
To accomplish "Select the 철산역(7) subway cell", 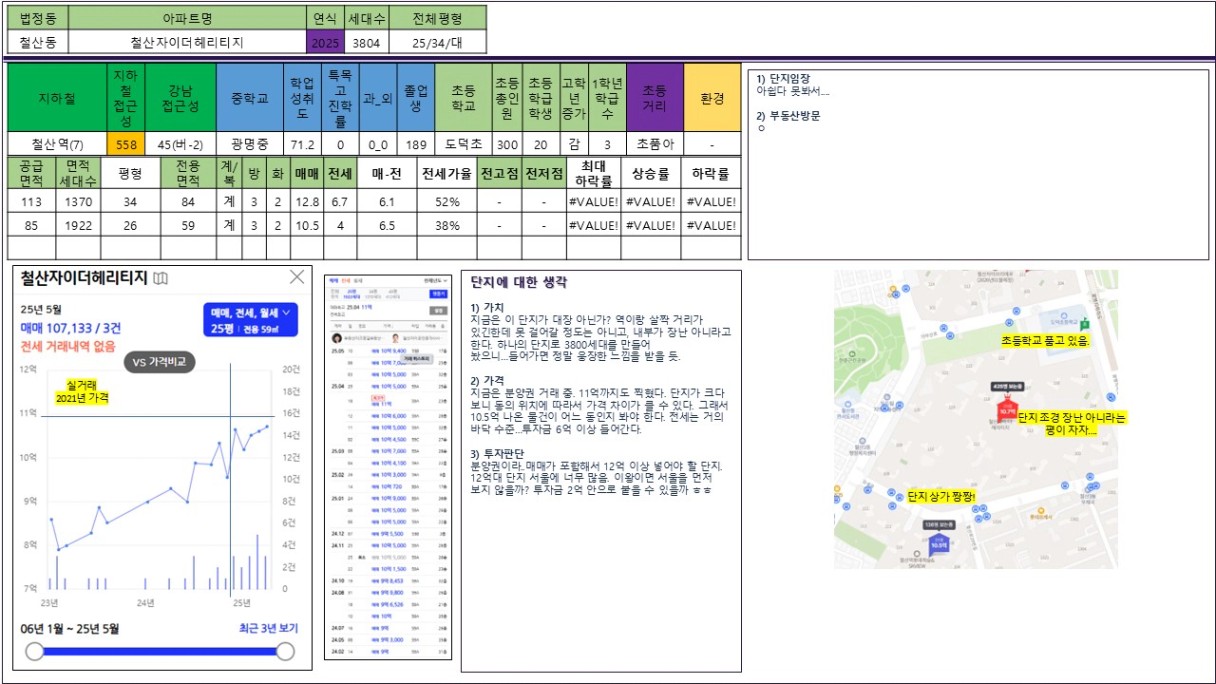I will coord(57,144).
